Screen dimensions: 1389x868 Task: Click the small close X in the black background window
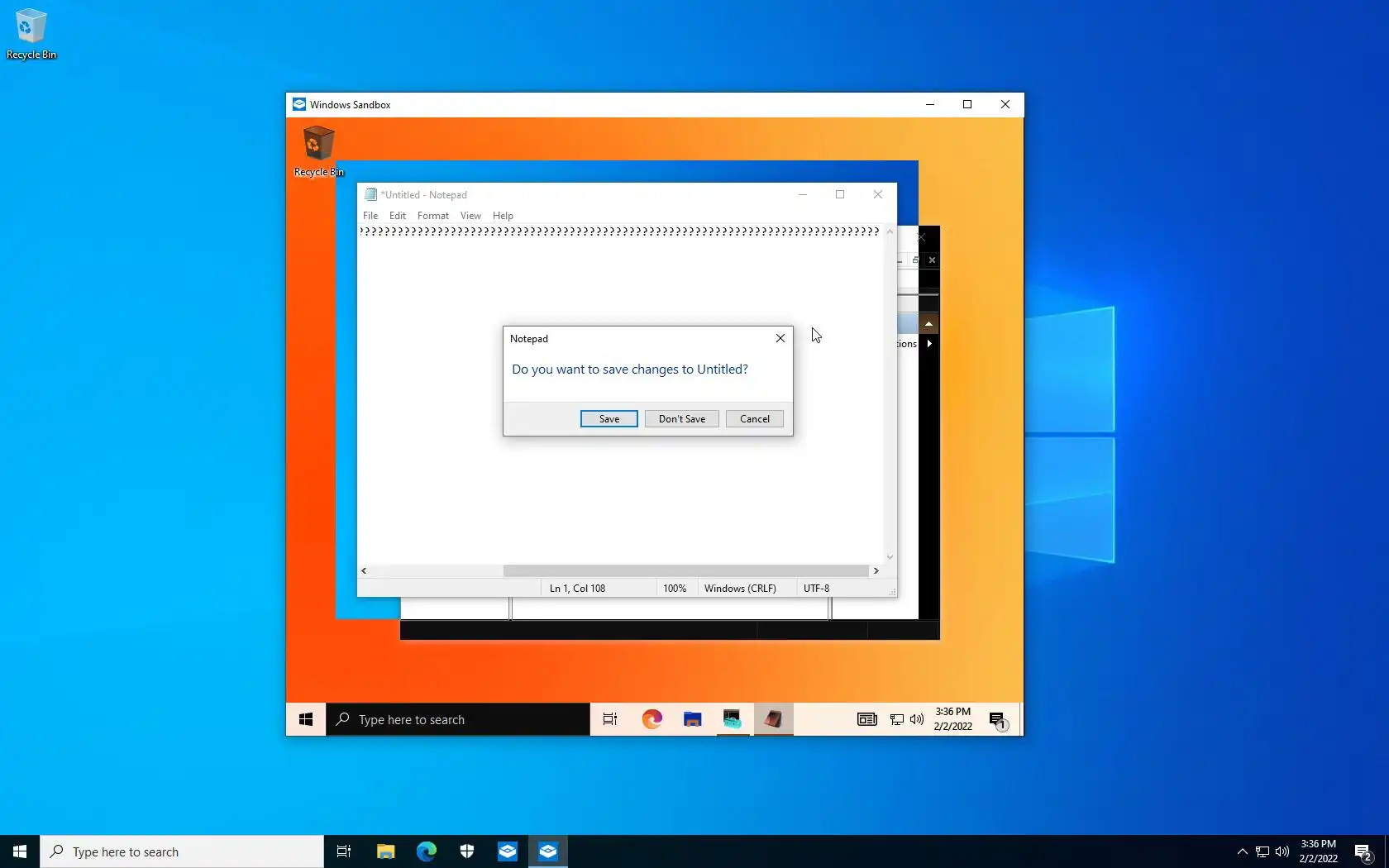pos(932,260)
